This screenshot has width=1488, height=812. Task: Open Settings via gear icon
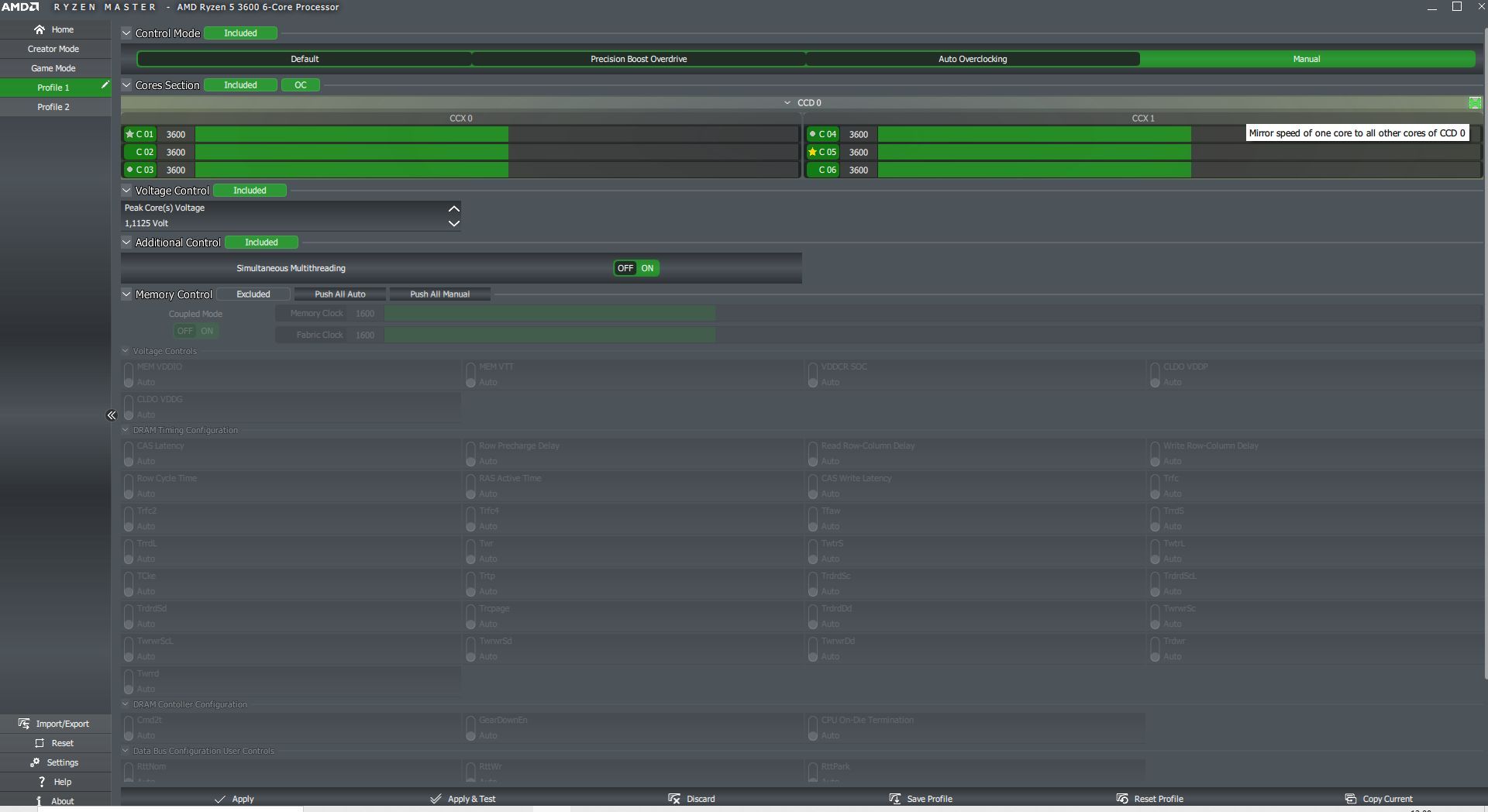pos(35,762)
